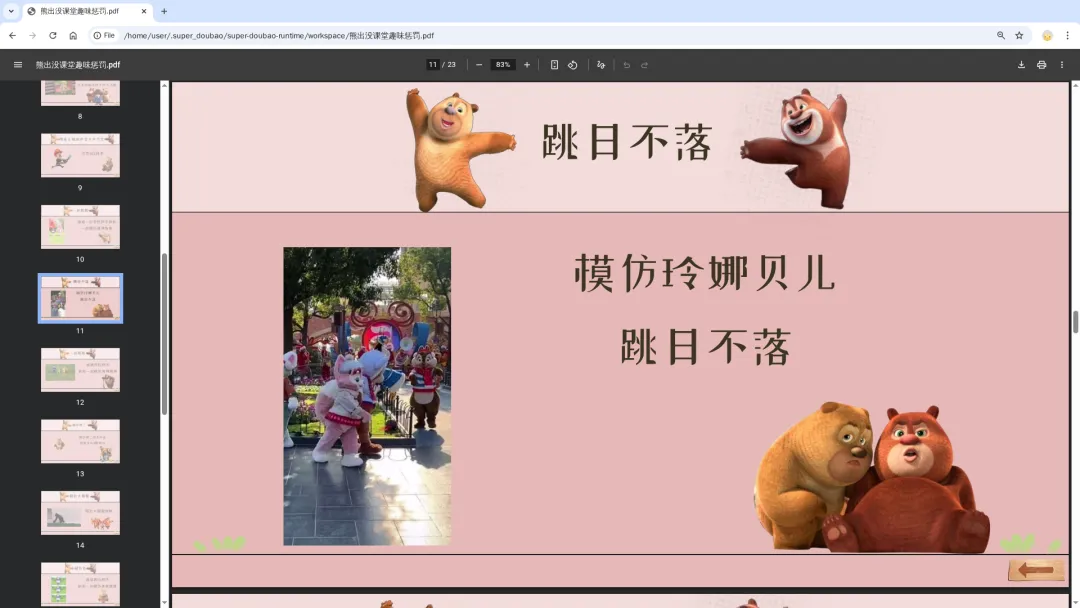
Task: Select the highlighted page 11 thumbnail
Action: point(80,298)
